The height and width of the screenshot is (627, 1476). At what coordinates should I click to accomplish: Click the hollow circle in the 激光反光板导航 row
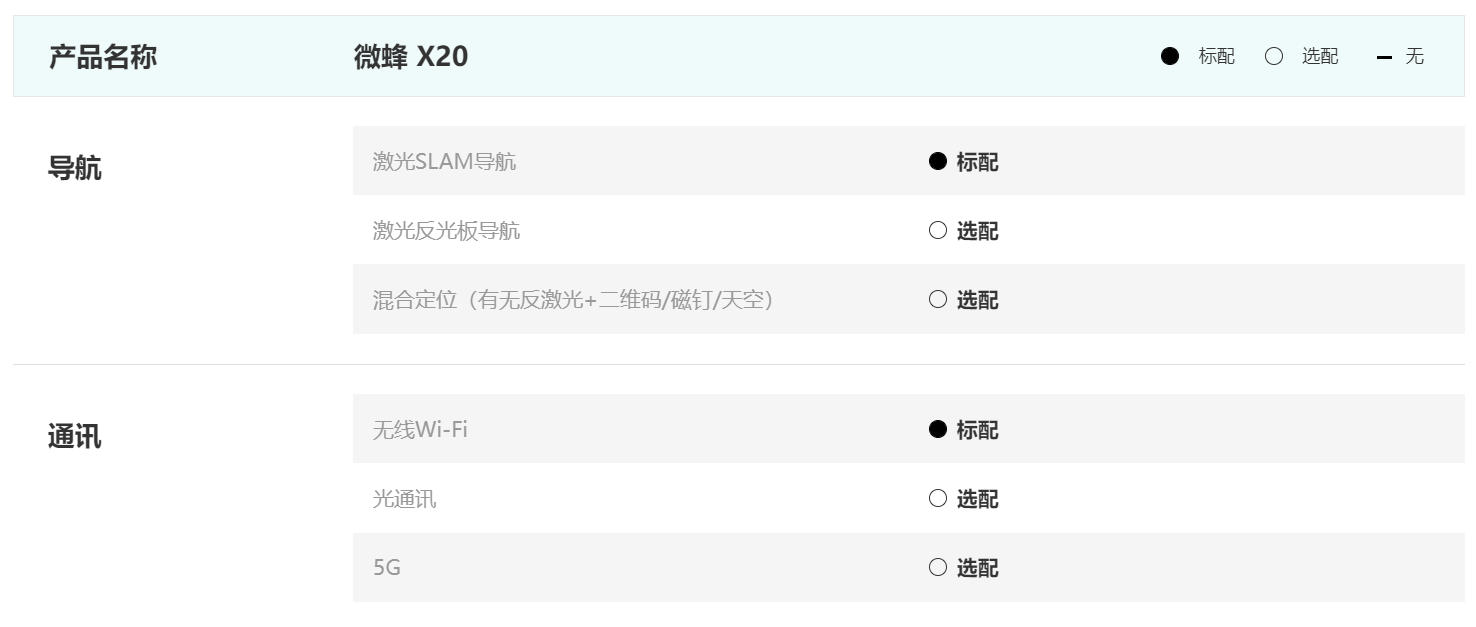(937, 231)
